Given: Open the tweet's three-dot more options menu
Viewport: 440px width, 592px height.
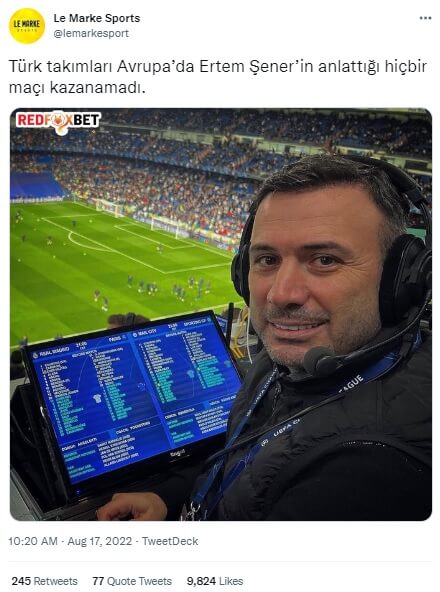Looking at the screenshot, I should (x=425, y=18).
